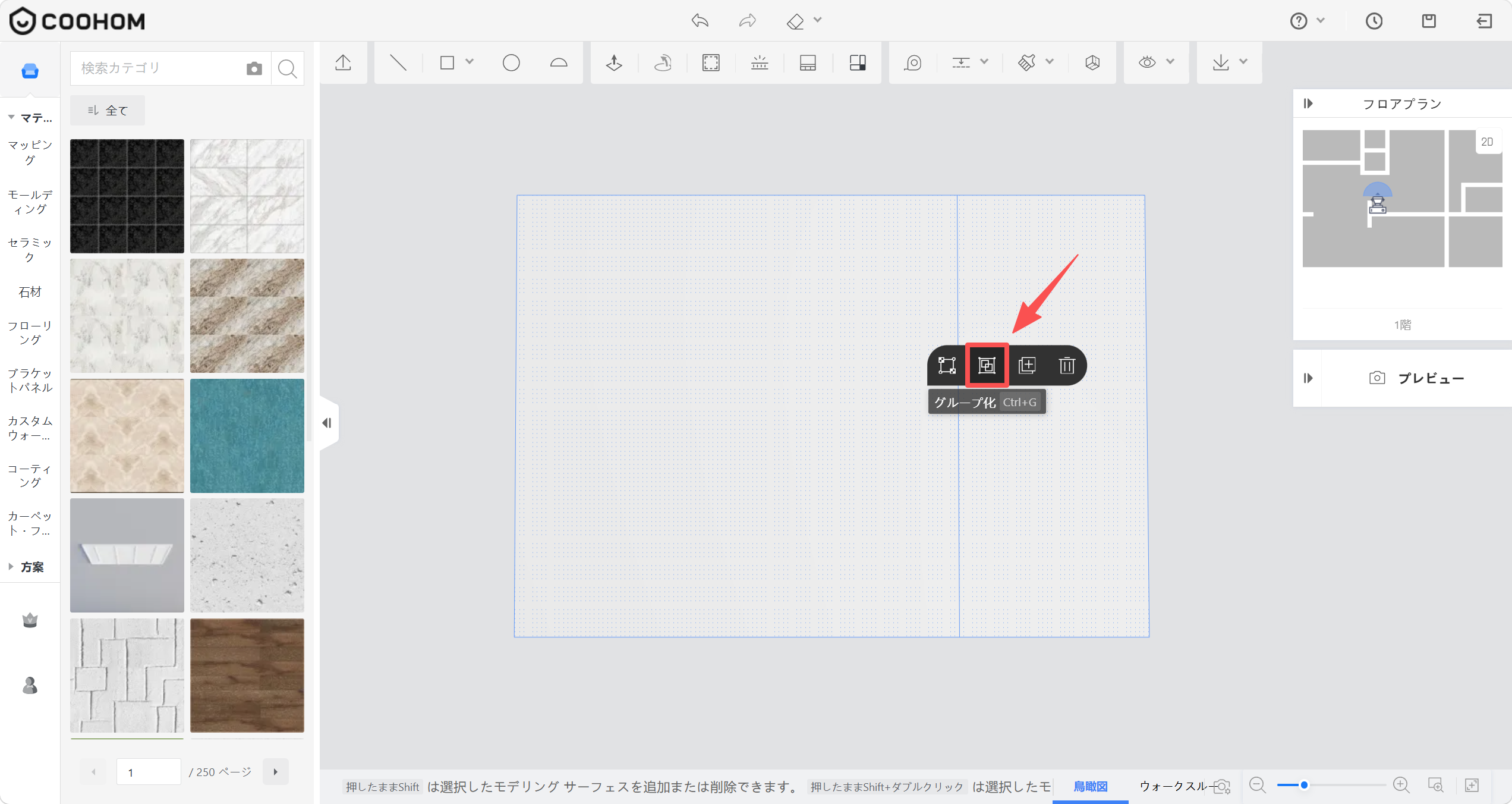This screenshot has height=804, width=1512.
Task: Click the page number input box
Action: pyautogui.click(x=149, y=772)
